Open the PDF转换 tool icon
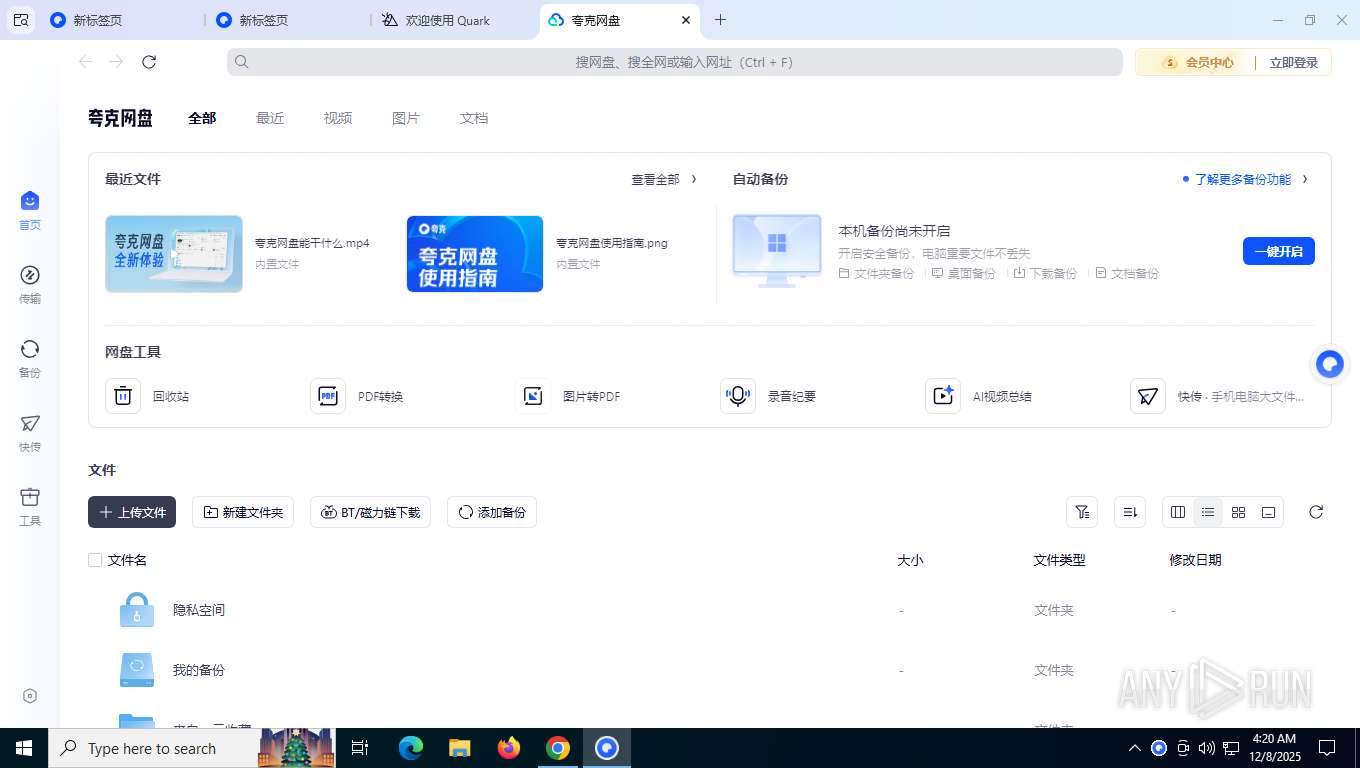1360x768 pixels. [328, 396]
